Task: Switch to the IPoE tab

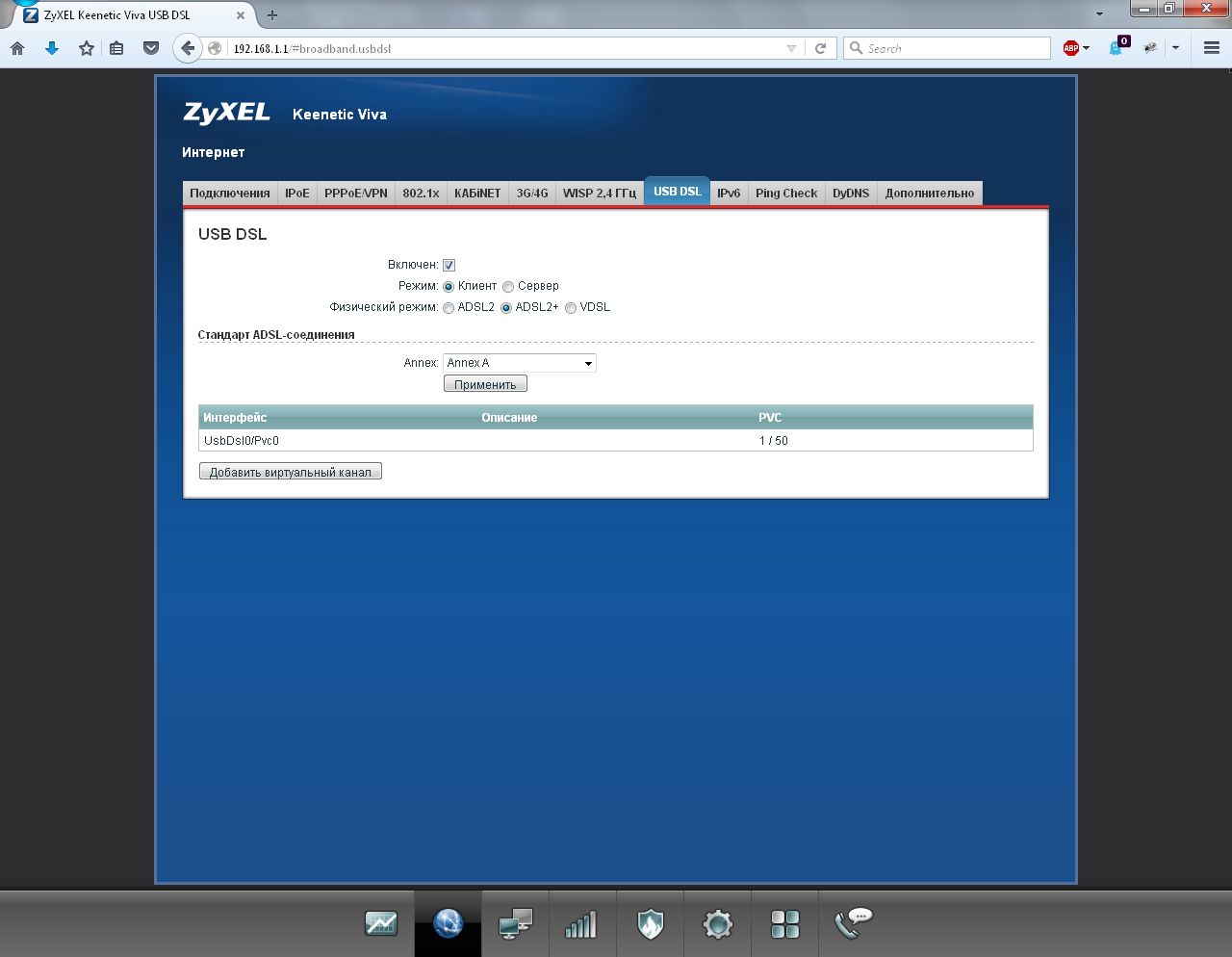Action: click(297, 194)
